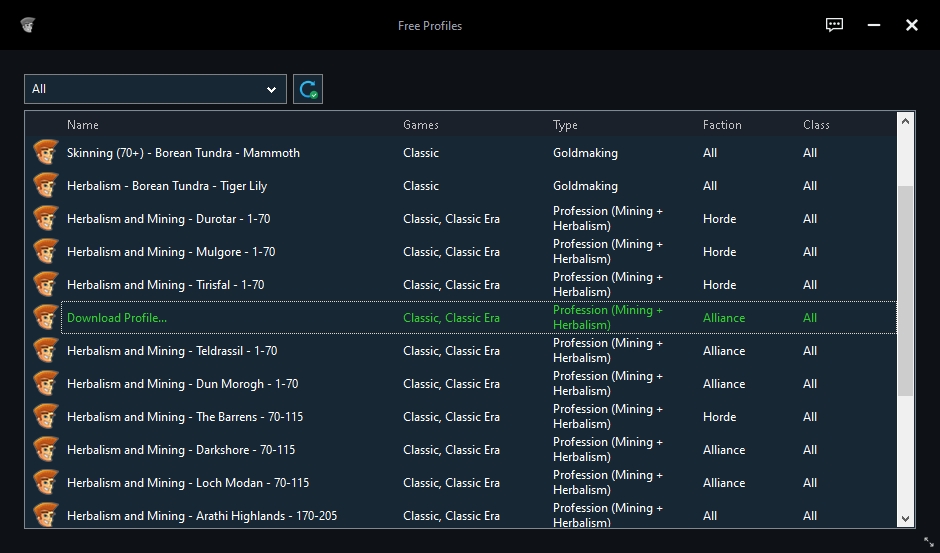The image size is (940, 553).
Task: Click the vertical scrollbar thumb
Action: pyautogui.click(x=906, y=290)
